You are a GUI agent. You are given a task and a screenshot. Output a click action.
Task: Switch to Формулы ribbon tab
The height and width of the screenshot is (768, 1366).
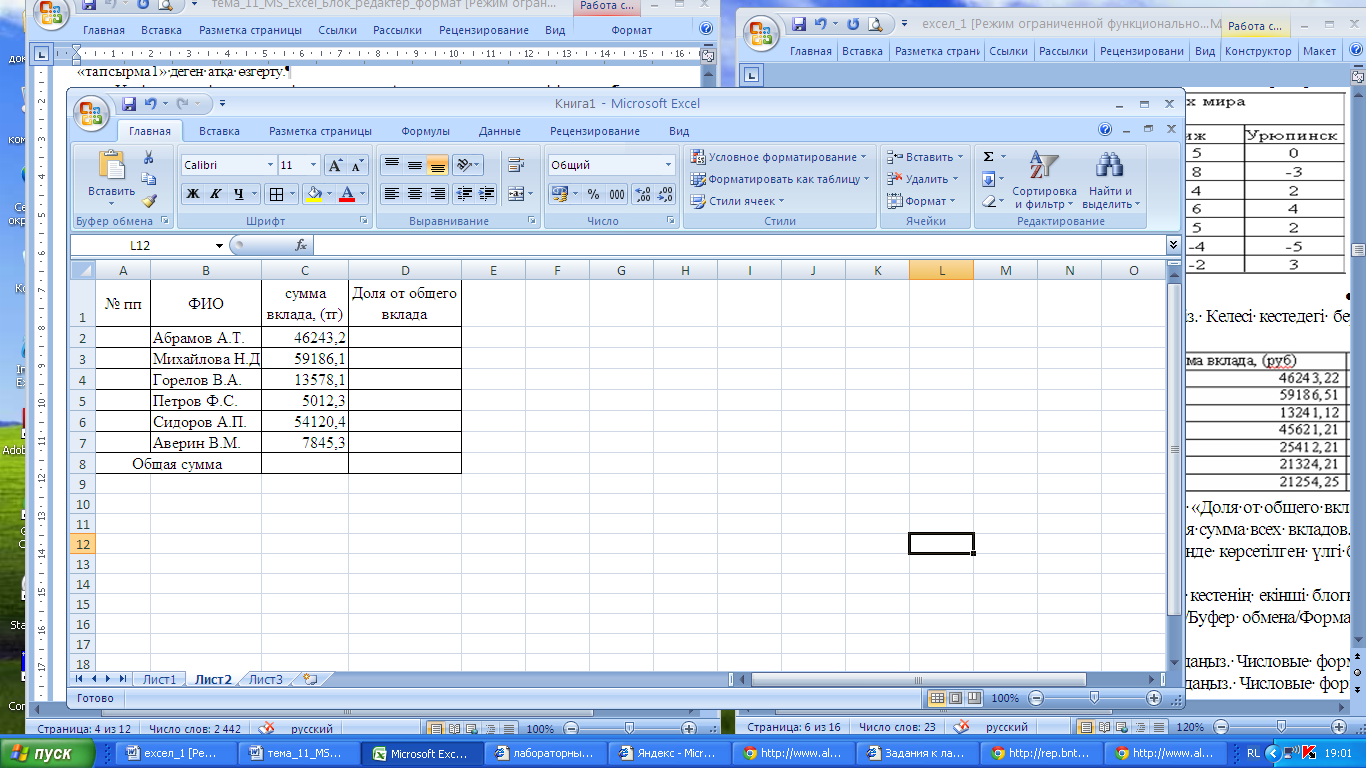(425, 131)
